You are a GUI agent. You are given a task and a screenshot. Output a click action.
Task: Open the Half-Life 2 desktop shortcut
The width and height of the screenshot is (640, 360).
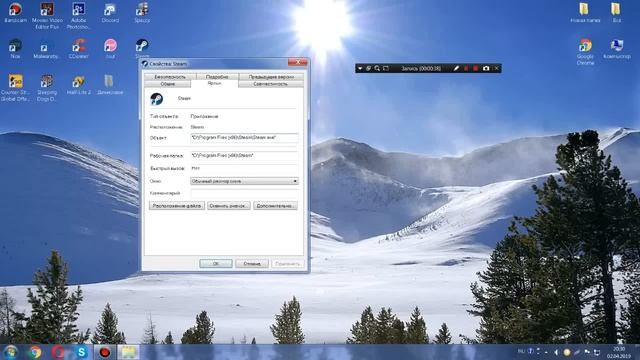(x=78, y=85)
